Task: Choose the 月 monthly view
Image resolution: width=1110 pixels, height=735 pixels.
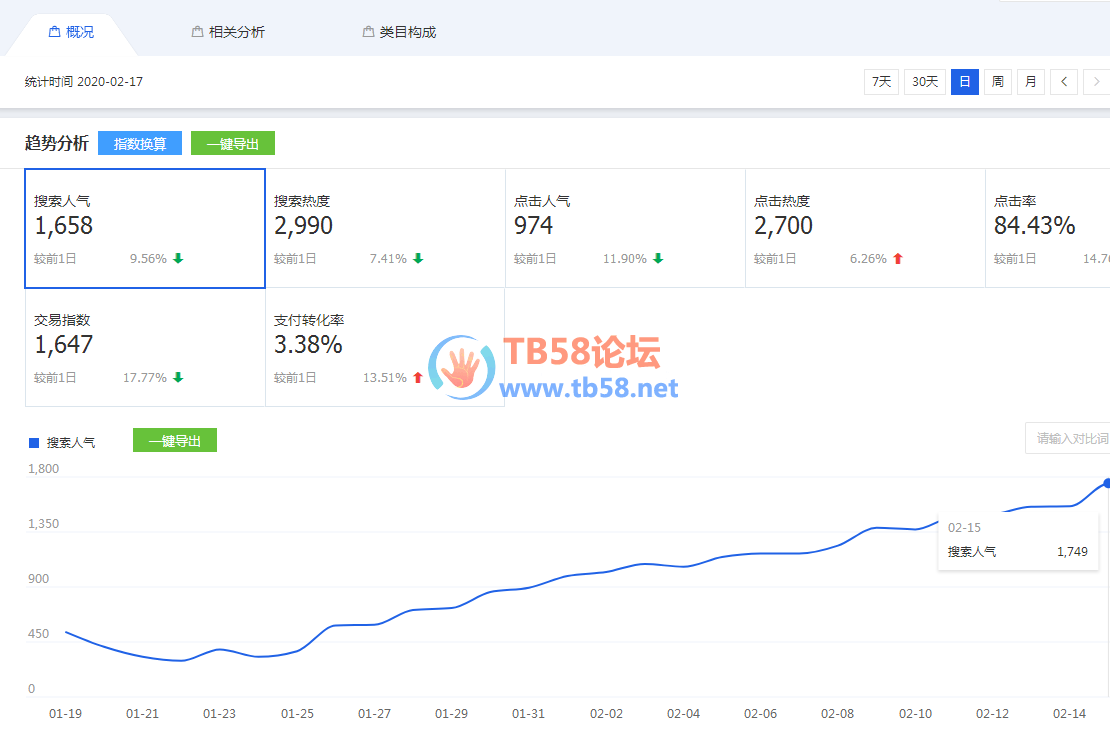Action: coord(1031,81)
